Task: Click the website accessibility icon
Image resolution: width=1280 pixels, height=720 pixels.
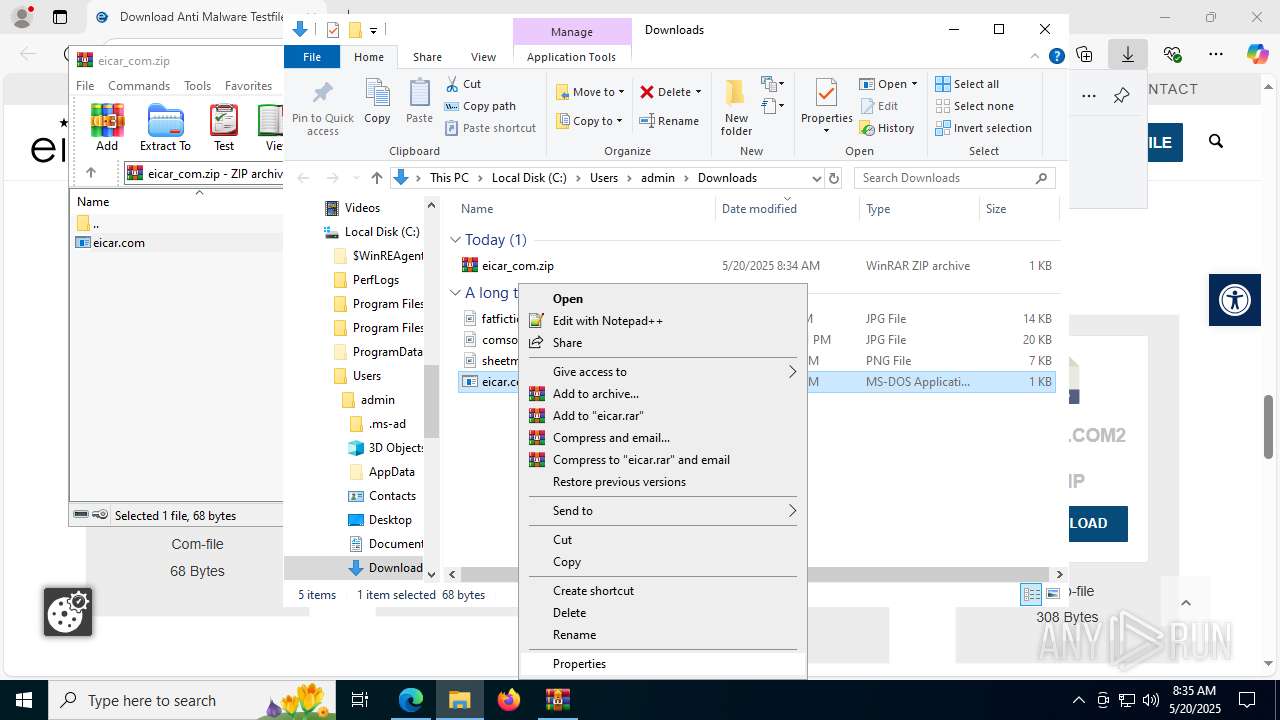Action: [x=1235, y=300]
